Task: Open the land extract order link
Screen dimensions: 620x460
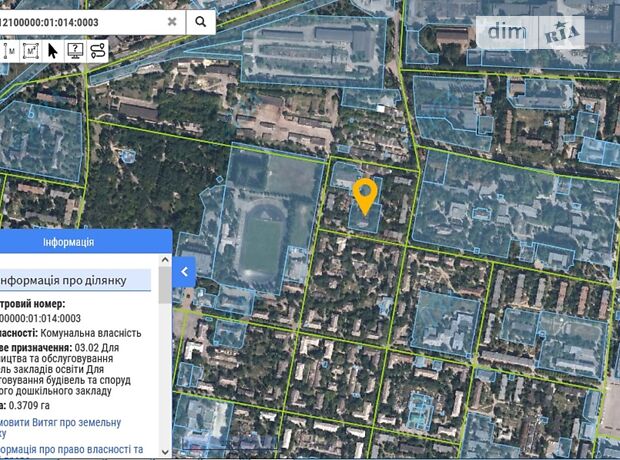Action: click(x=60, y=428)
